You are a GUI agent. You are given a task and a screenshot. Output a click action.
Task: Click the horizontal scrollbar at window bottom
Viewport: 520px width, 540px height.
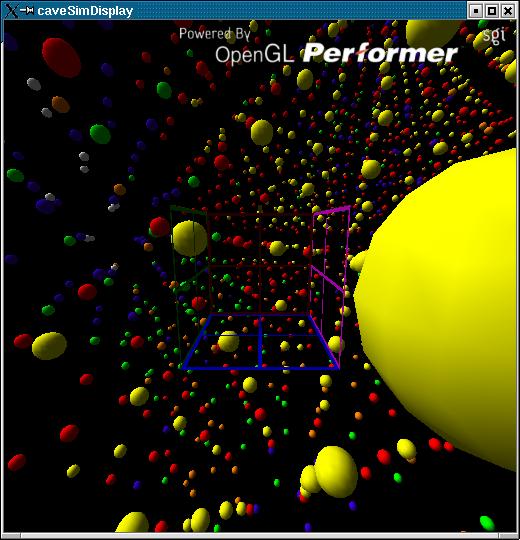coord(260,536)
